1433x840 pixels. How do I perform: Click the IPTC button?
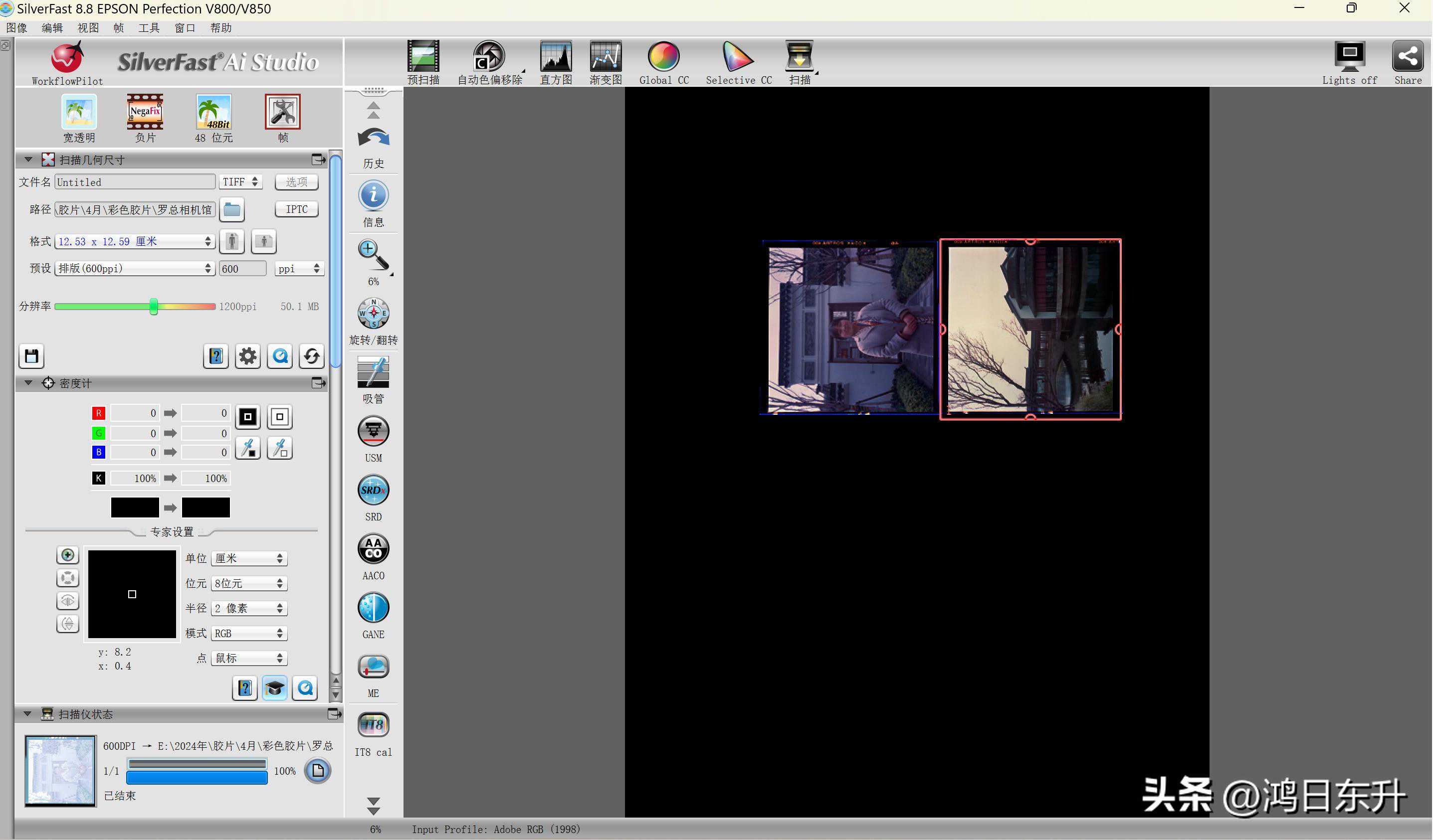(x=296, y=209)
